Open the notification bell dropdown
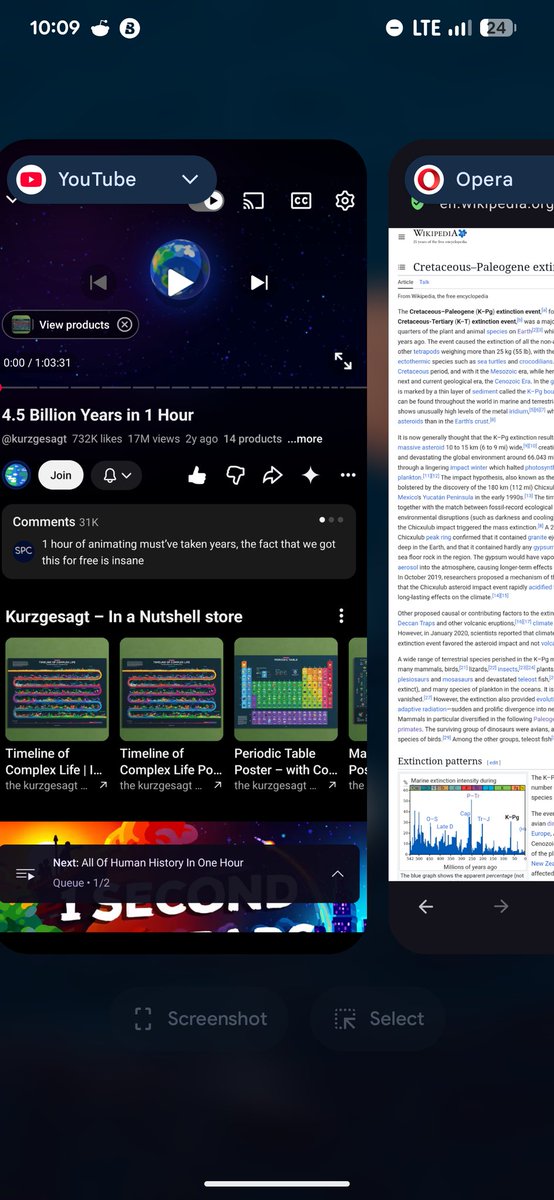Viewport: 554px width, 1200px height. pyautogui.click(x=116, y=475)
